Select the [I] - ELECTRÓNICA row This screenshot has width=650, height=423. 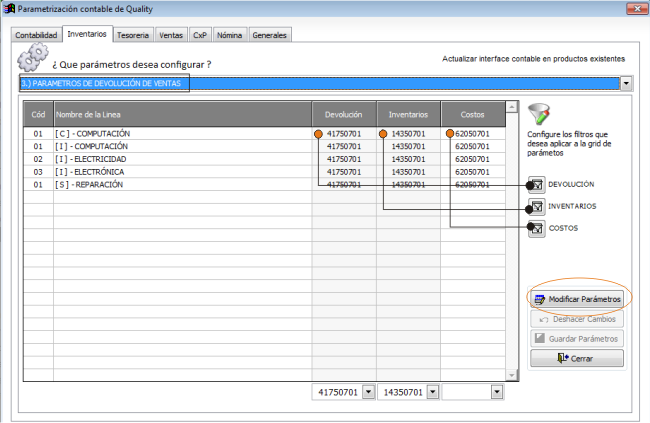pos(264,172)
